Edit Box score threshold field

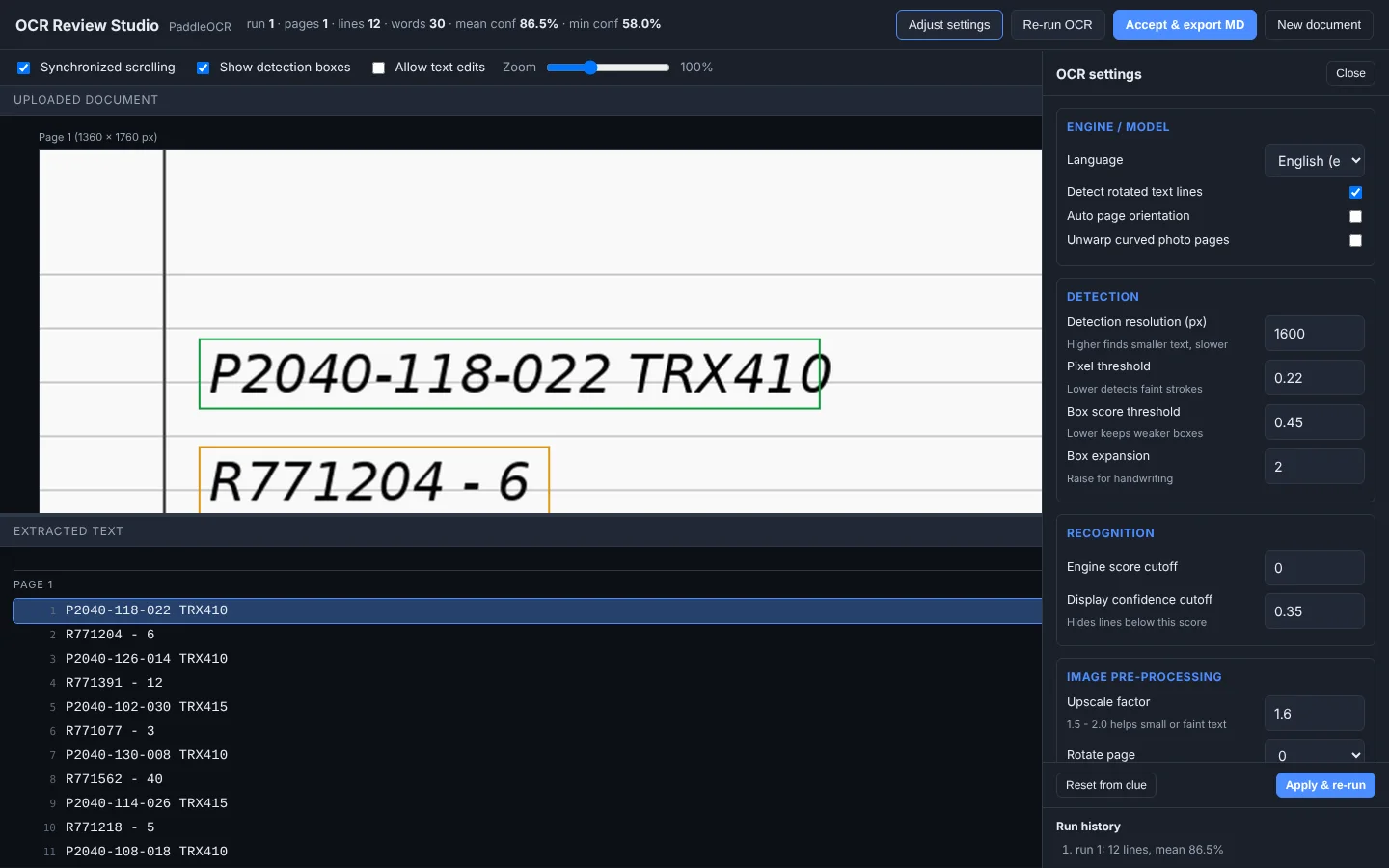point(1315,422)
